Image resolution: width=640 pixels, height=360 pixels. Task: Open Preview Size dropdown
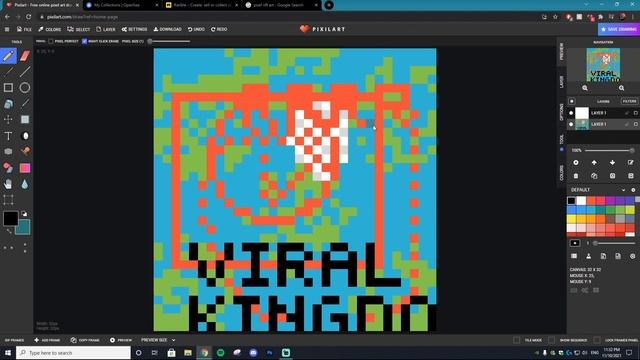(x=158, y=340)
